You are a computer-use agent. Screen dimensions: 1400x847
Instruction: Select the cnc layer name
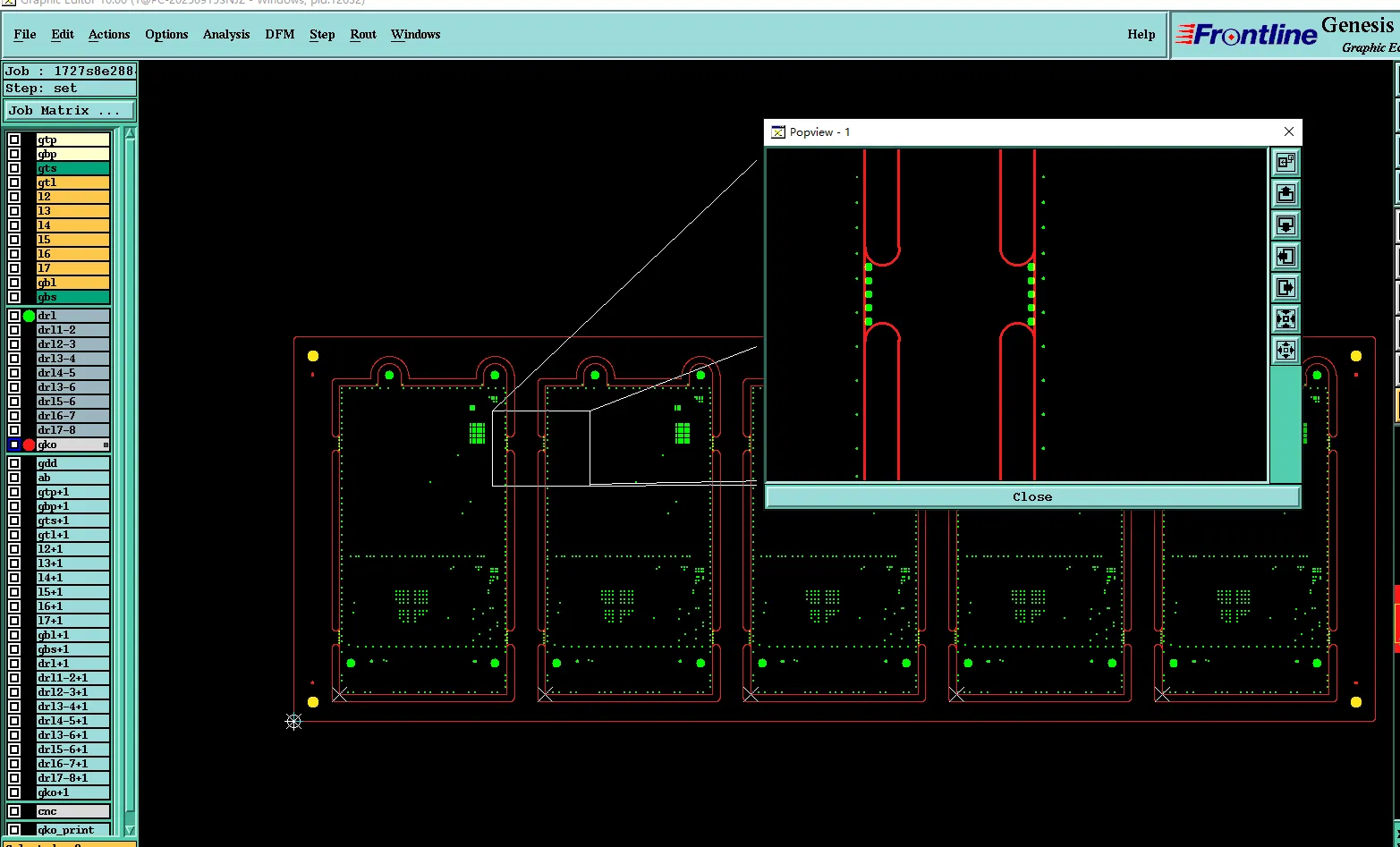point(72,811)
